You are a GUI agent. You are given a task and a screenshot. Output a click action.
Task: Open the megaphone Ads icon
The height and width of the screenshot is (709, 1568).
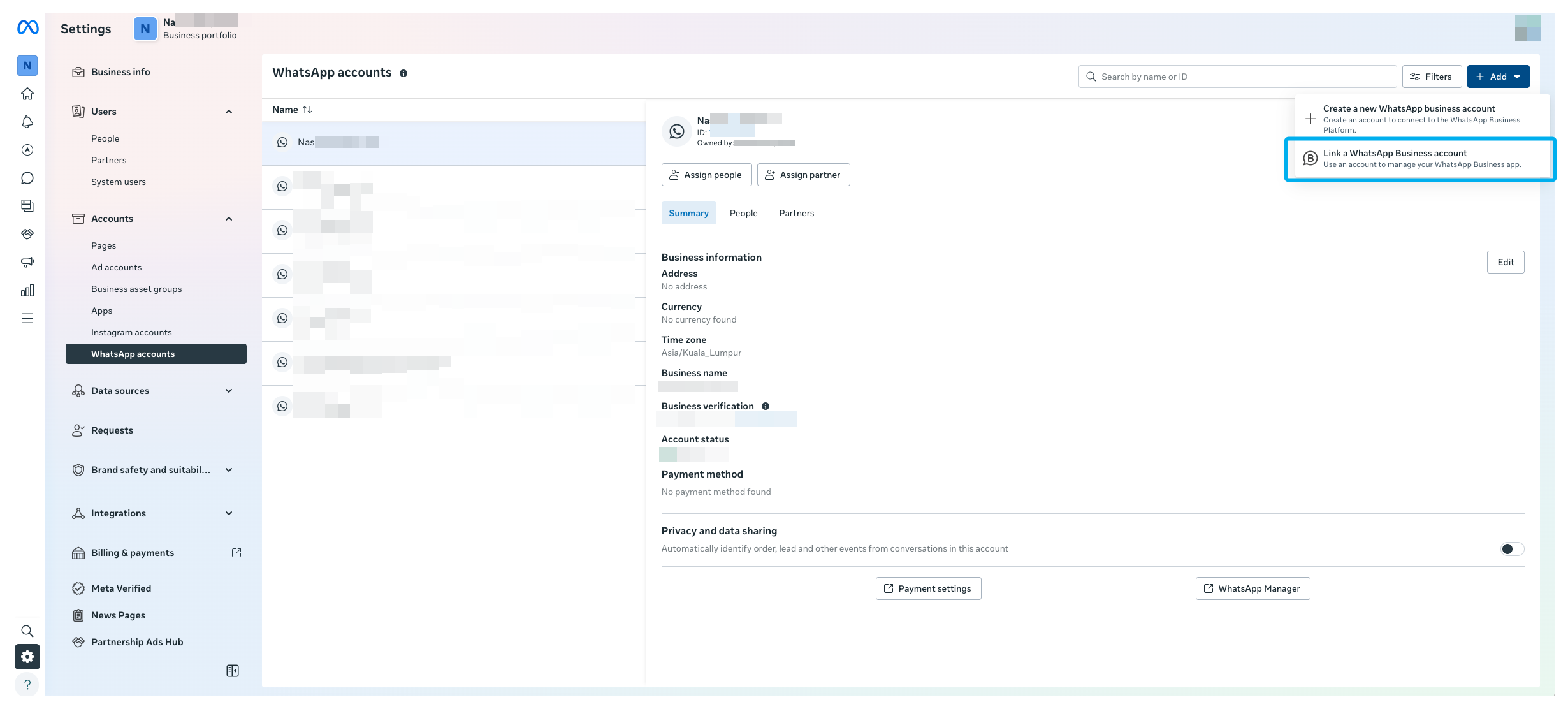[27, 262]
